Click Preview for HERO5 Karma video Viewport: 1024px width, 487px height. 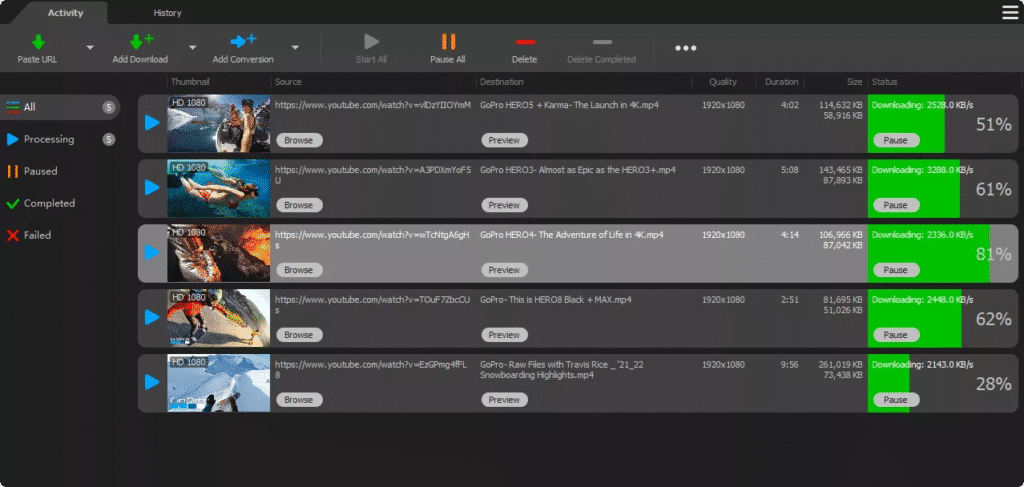click(x=504, y=140)
